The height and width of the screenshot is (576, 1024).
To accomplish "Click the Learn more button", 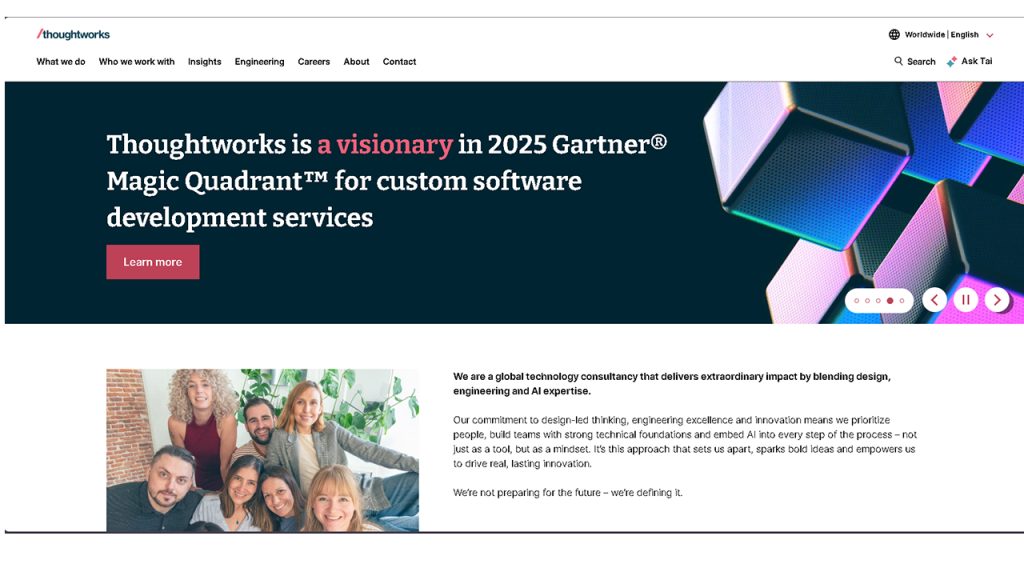I will (x=152, y=261).
